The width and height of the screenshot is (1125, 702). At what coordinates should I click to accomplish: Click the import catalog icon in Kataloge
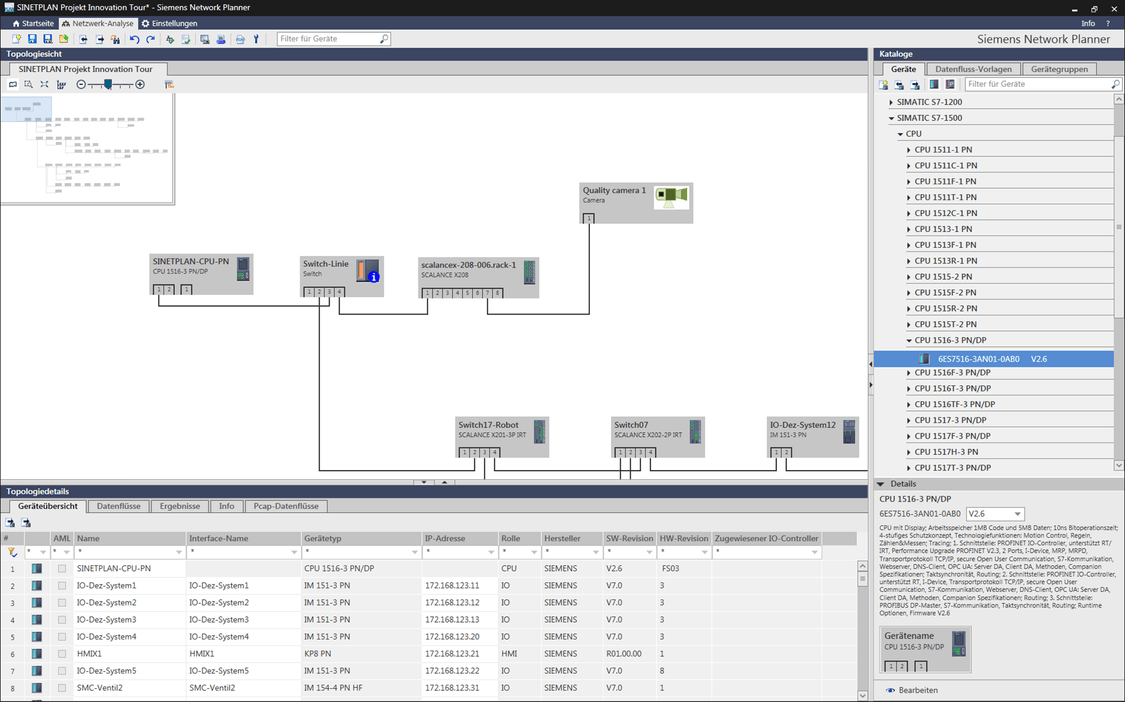[x=899, y=85]
